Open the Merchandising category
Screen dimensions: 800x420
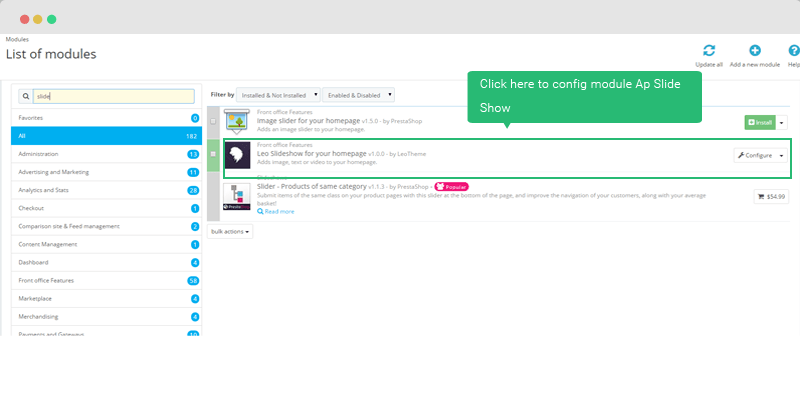coord(107,317)
